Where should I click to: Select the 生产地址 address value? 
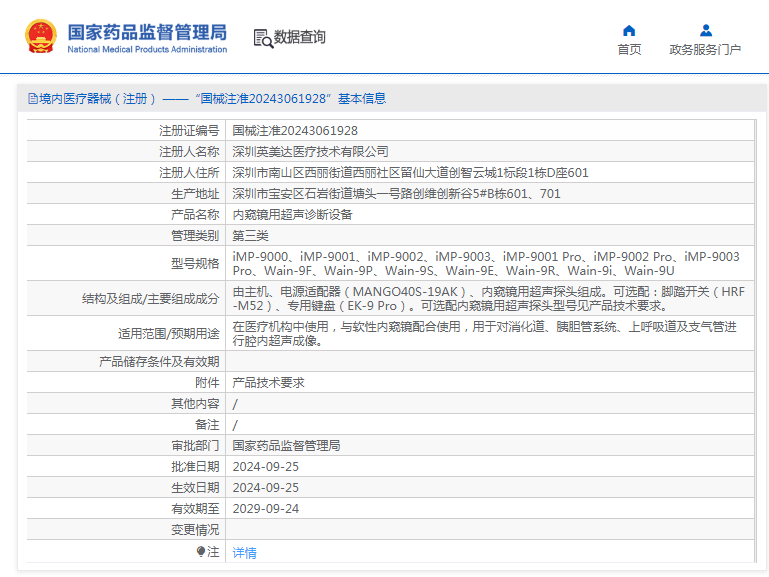click(396, 194)
